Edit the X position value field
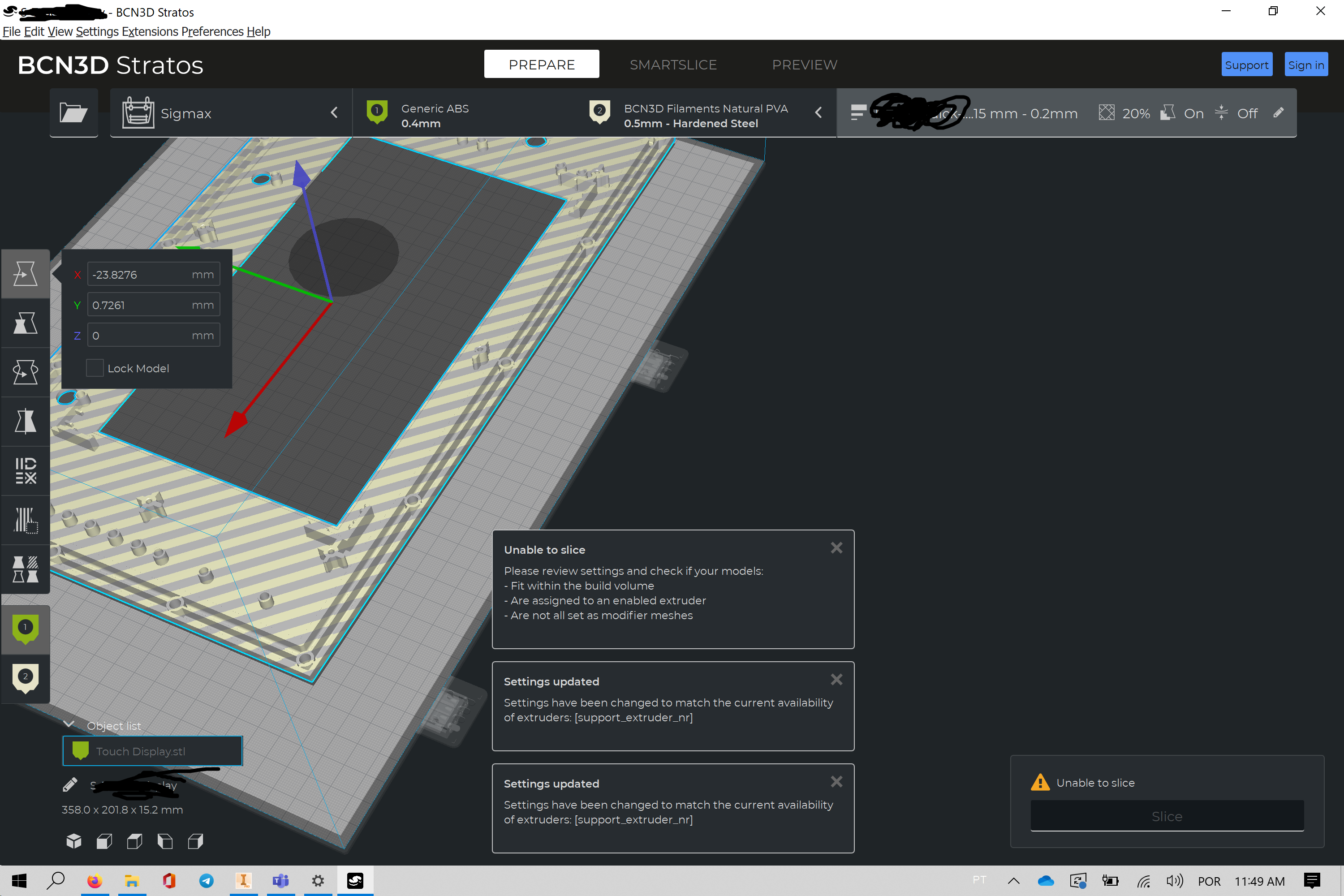Viewport: 1344px width, 896px height. coord(153,274)
